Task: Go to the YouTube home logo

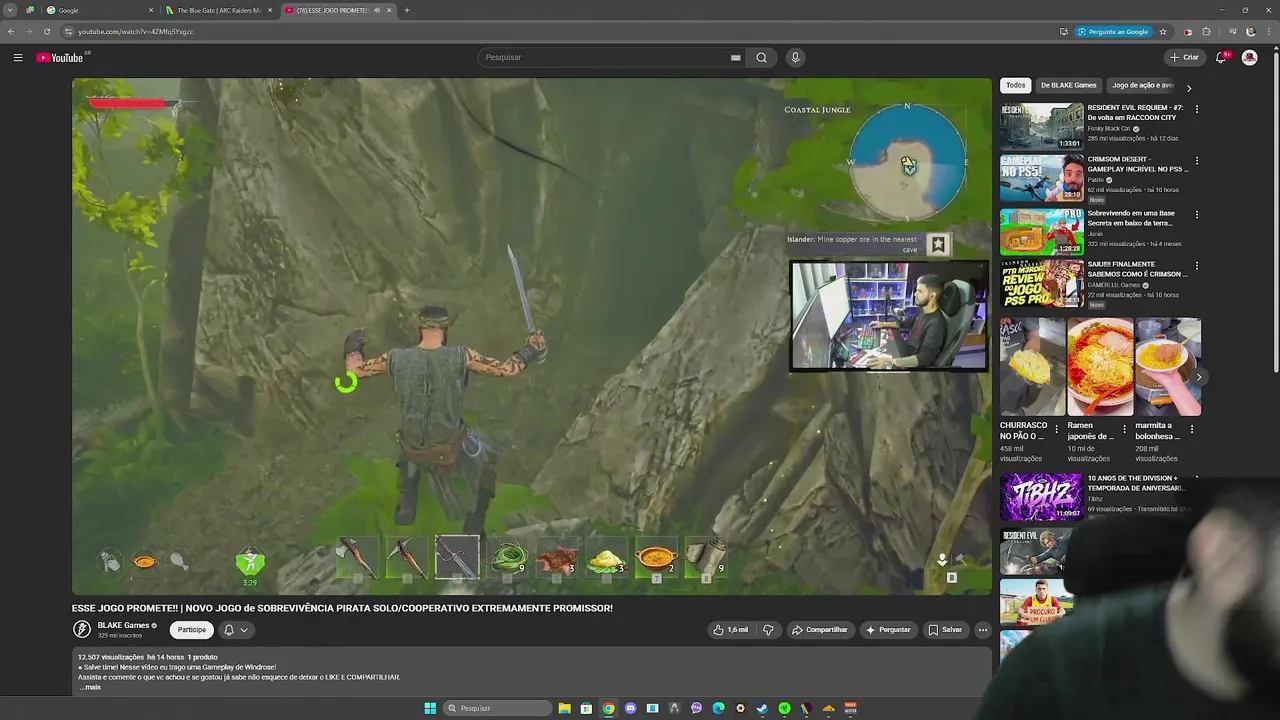Action: point(61,57)
